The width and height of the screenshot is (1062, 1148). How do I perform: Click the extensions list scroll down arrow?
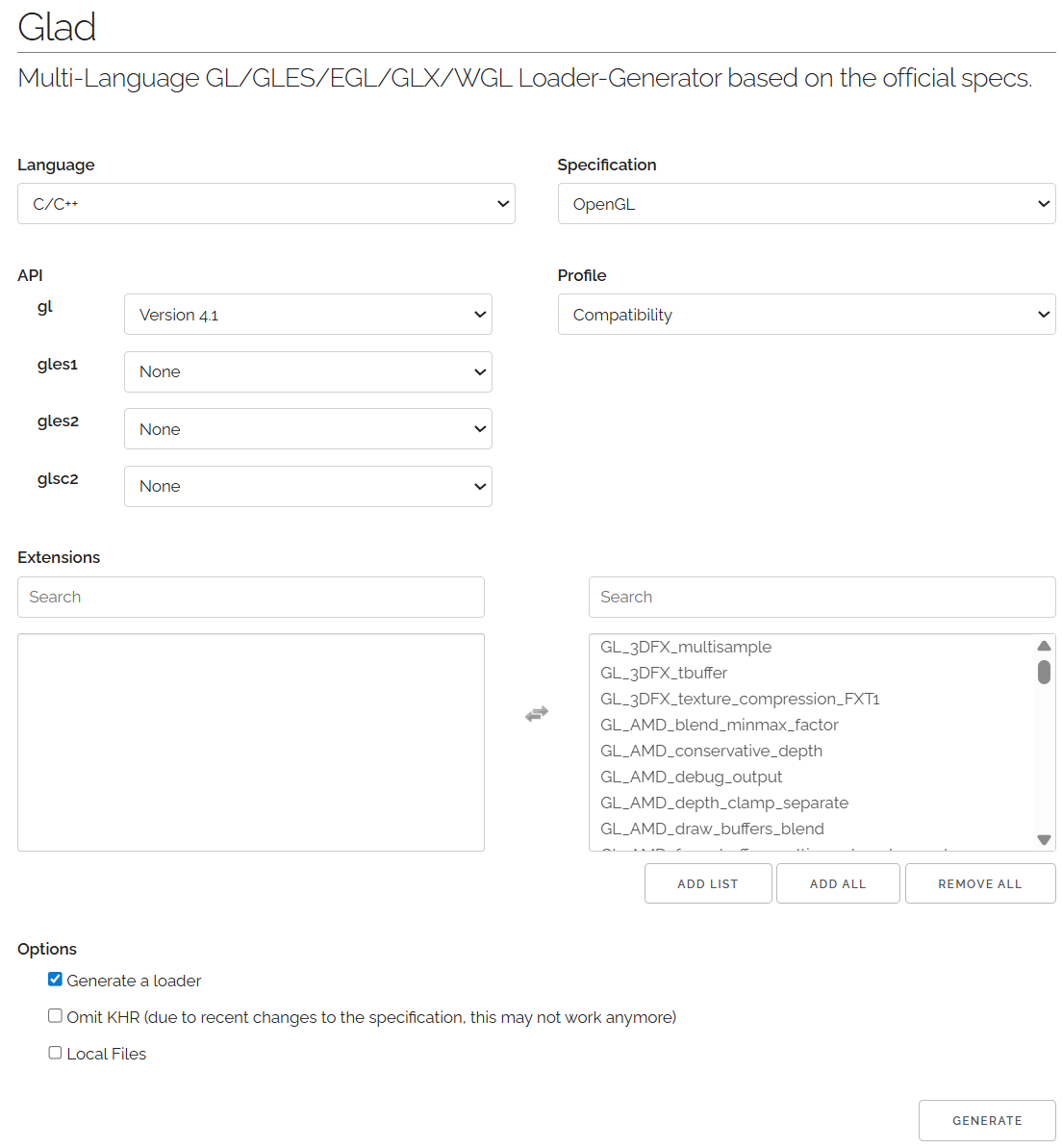[1044, 840]
